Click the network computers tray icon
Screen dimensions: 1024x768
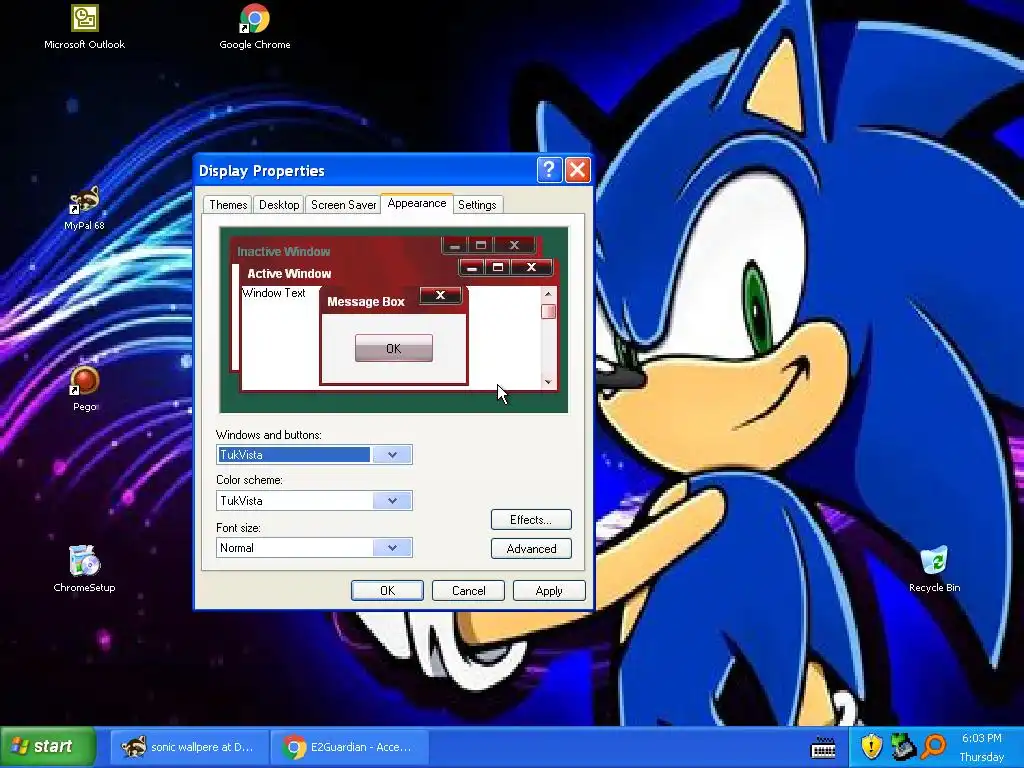coord(903,746)
